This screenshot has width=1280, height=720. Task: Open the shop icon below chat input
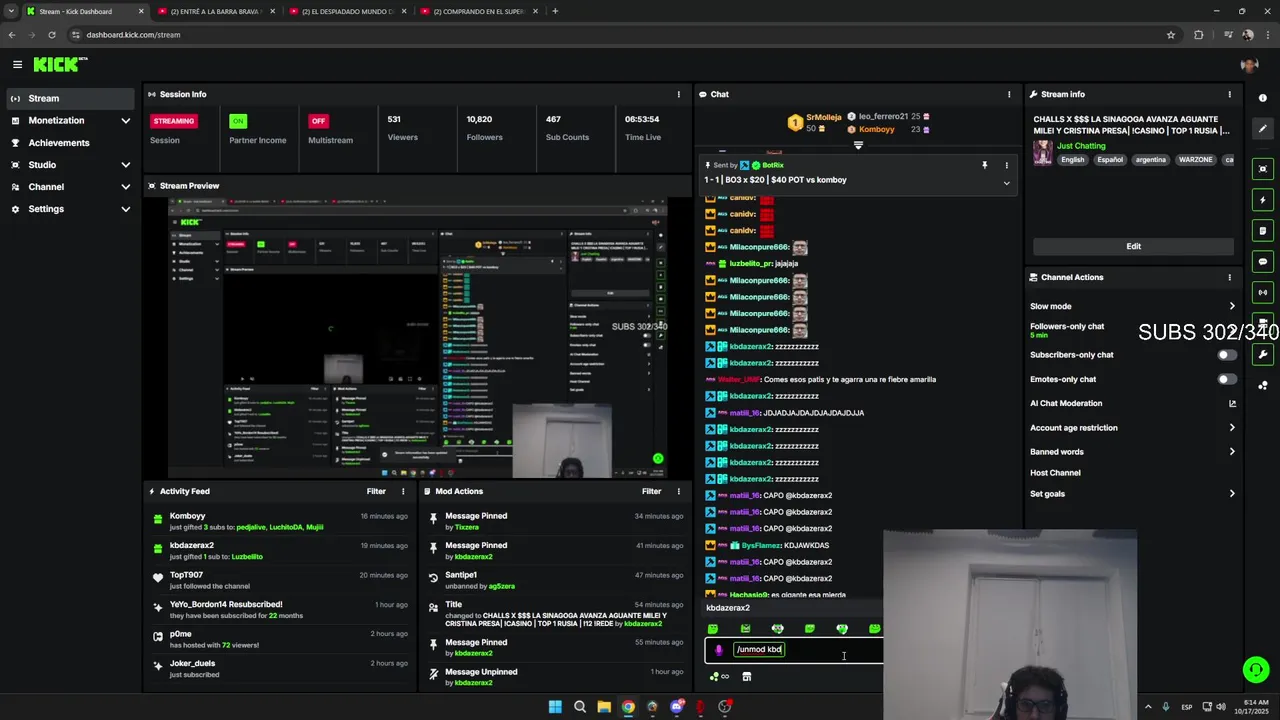[x=746, y=677]
